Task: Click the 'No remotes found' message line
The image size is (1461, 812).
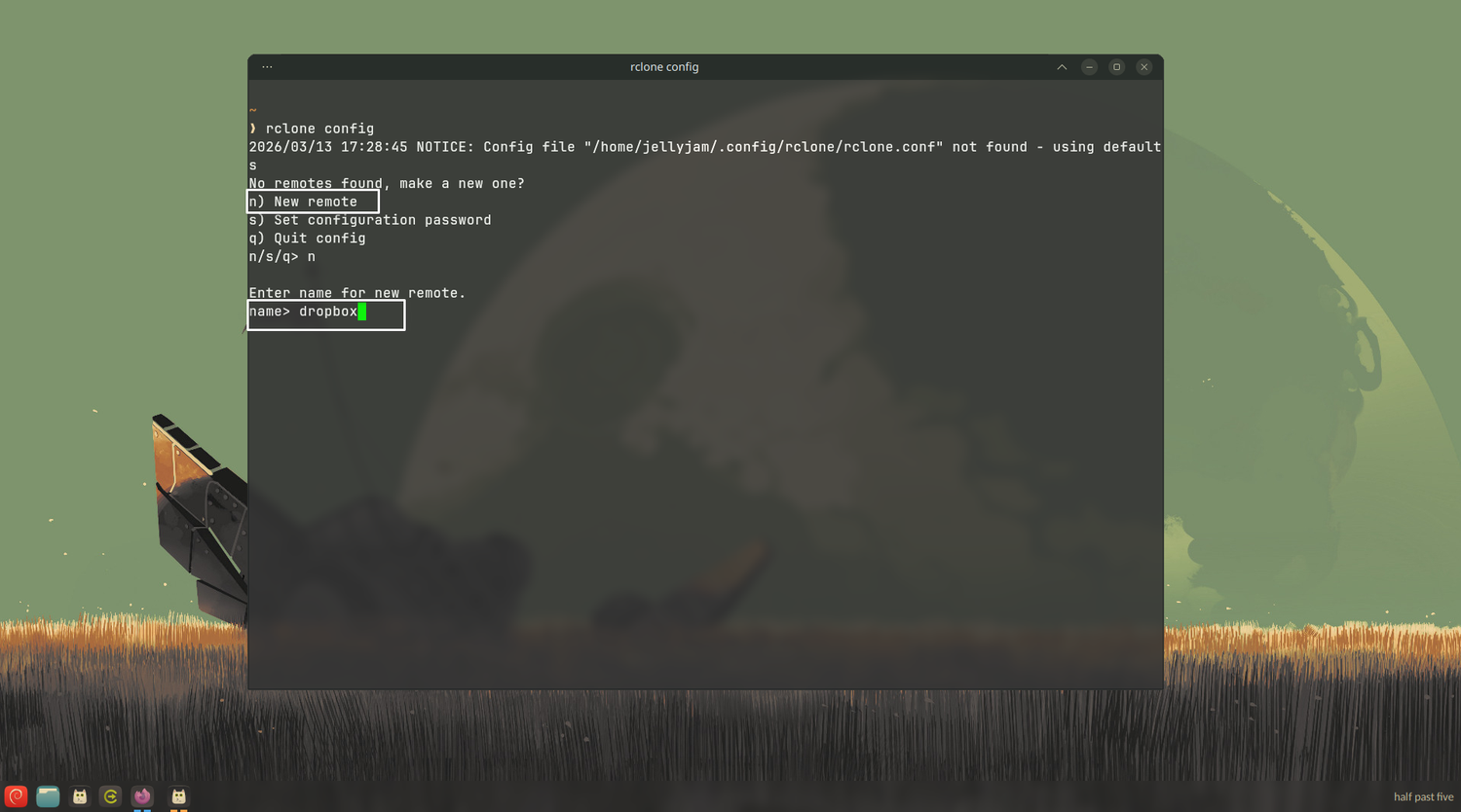Action: coord(387,183)
